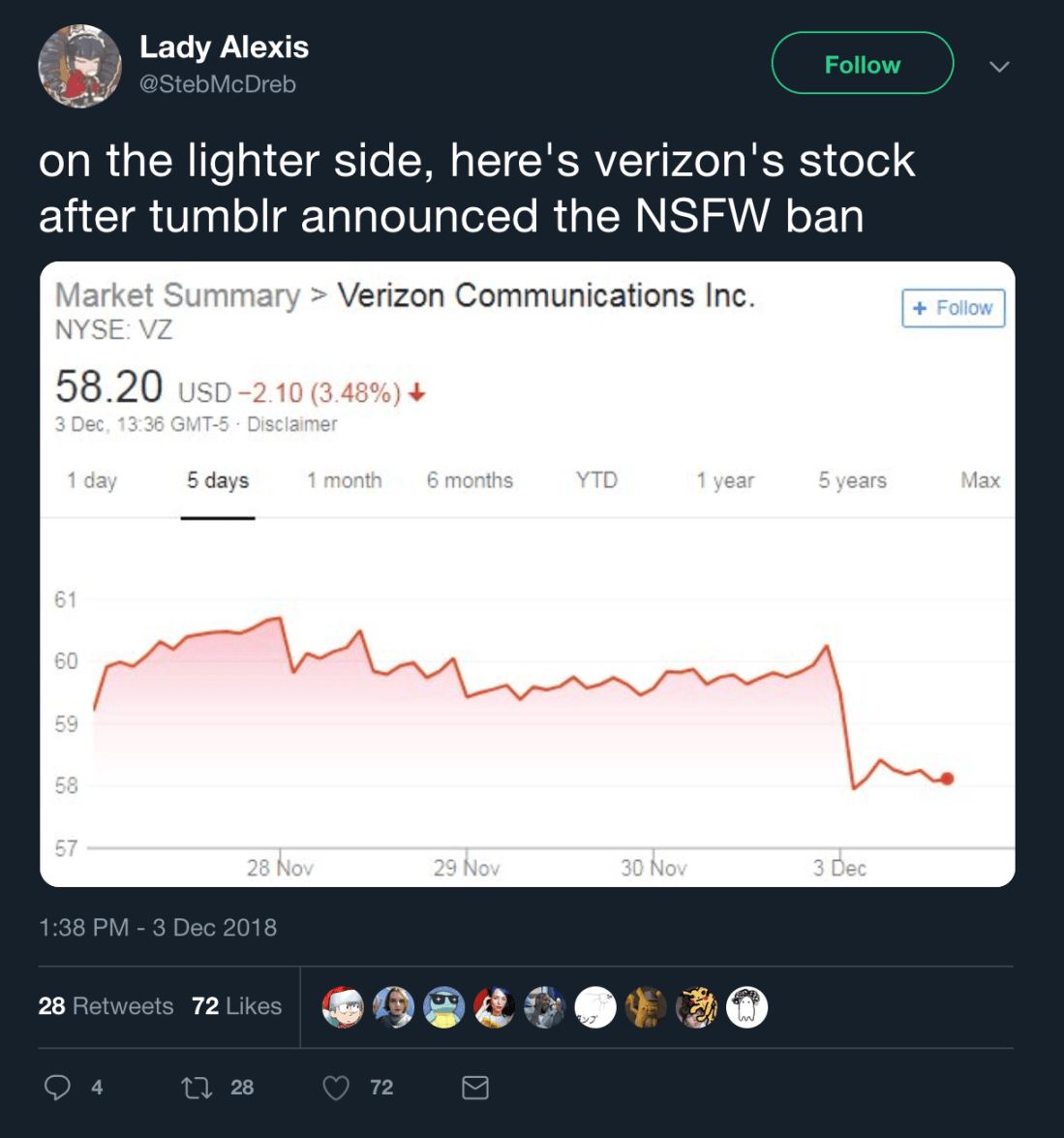Show the YTD chart range

click(x=596, y=480)
